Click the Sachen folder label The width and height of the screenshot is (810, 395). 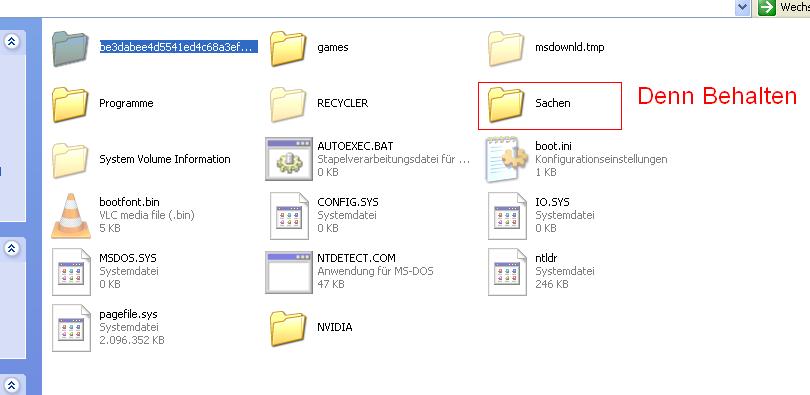(553, 103)
